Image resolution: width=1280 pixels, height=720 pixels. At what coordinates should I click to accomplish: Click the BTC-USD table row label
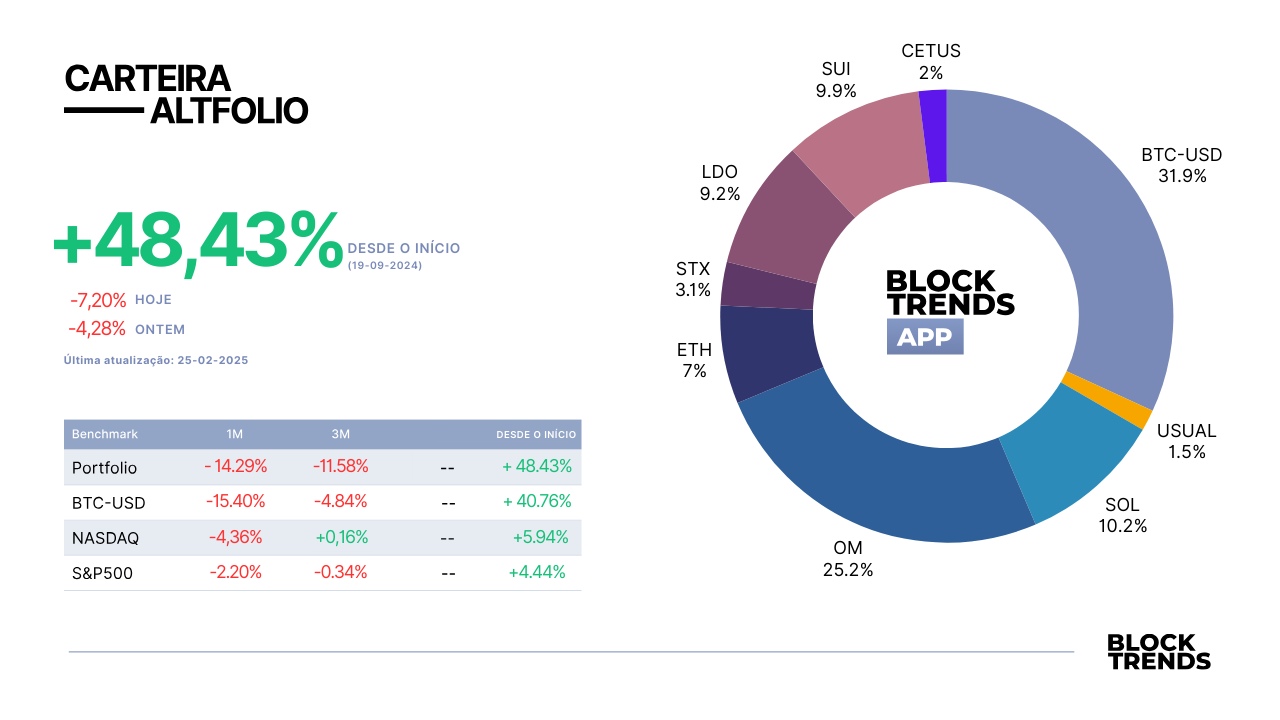106,502
